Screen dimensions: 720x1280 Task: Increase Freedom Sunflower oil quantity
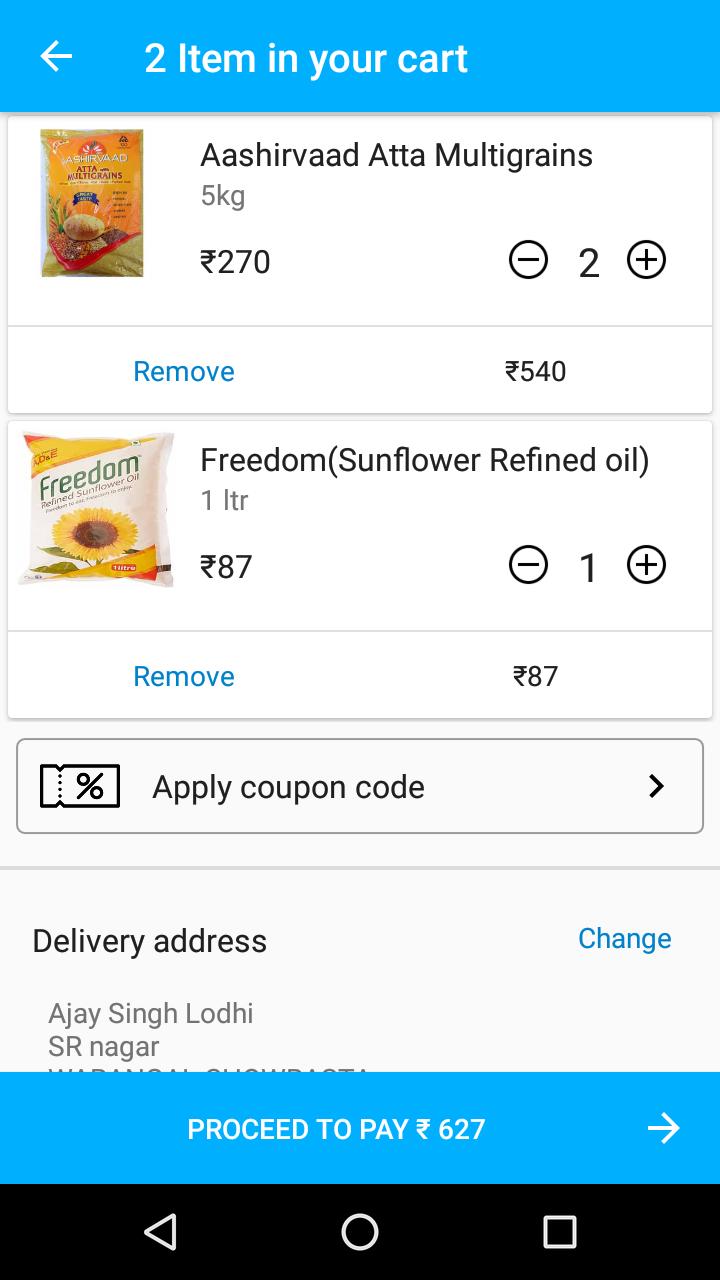646,566
